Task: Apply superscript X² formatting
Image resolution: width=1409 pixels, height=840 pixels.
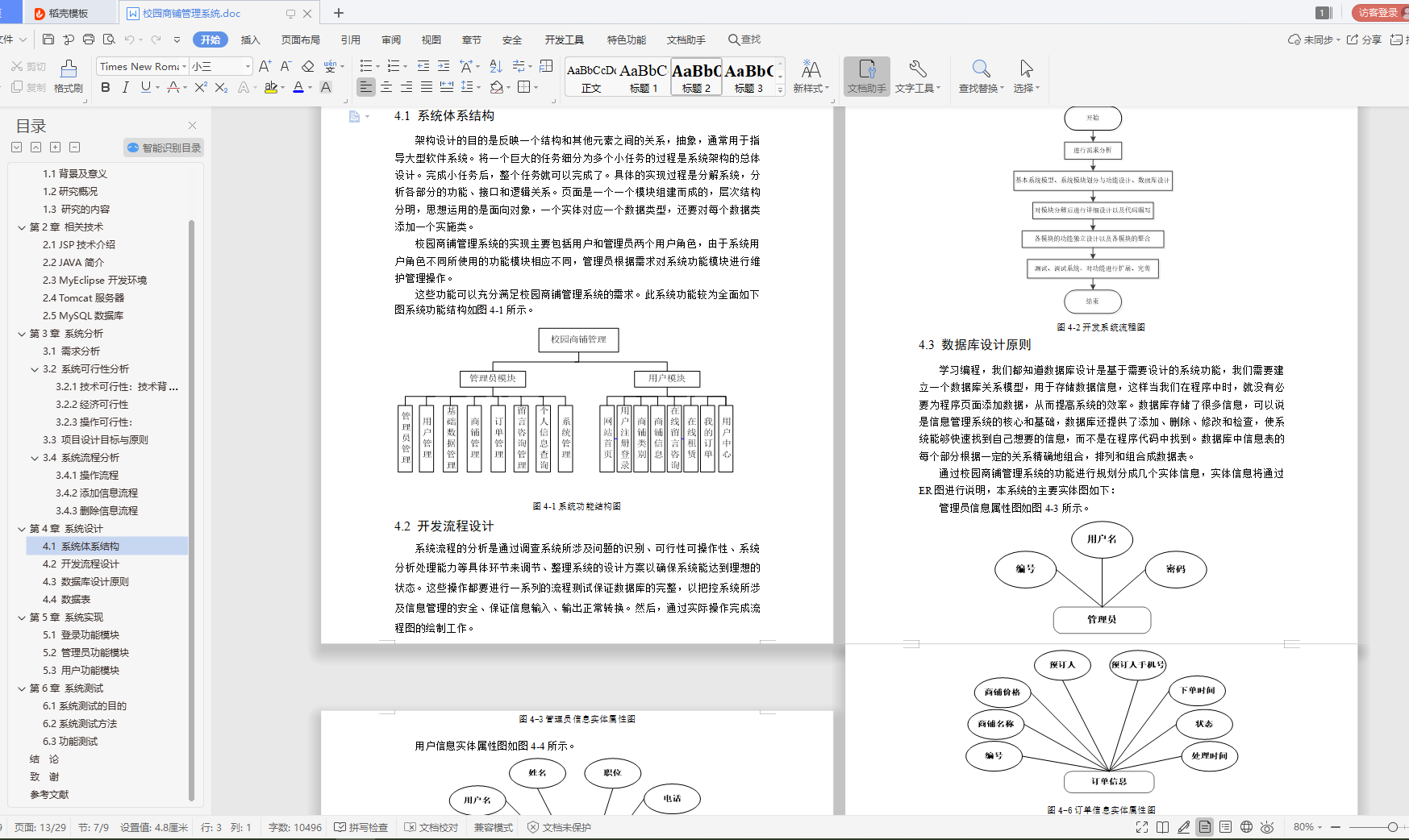Action: point(201,87)
